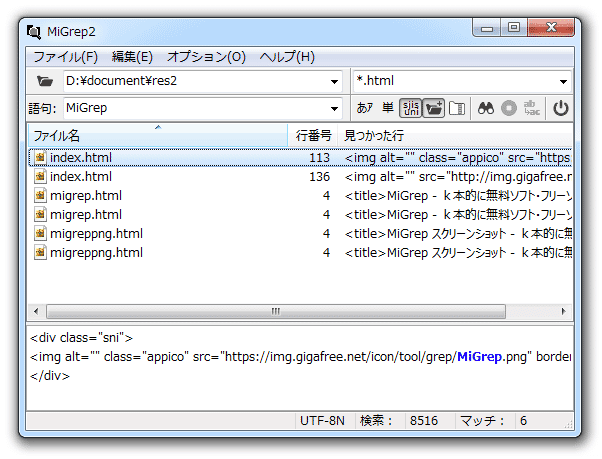Open the 編集(E) menu

[132, 57]
